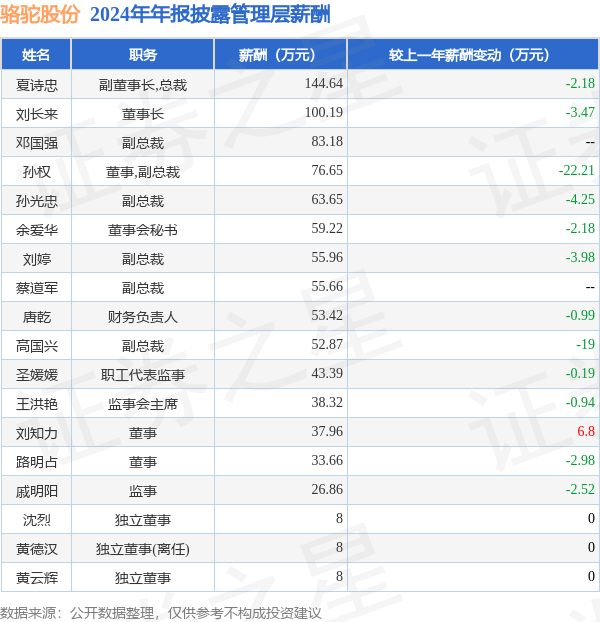Click the position 财务负责人
Image resolution: width=600 pixels, height=622 pixels.
pyautogui.click(x=143, y=317)
